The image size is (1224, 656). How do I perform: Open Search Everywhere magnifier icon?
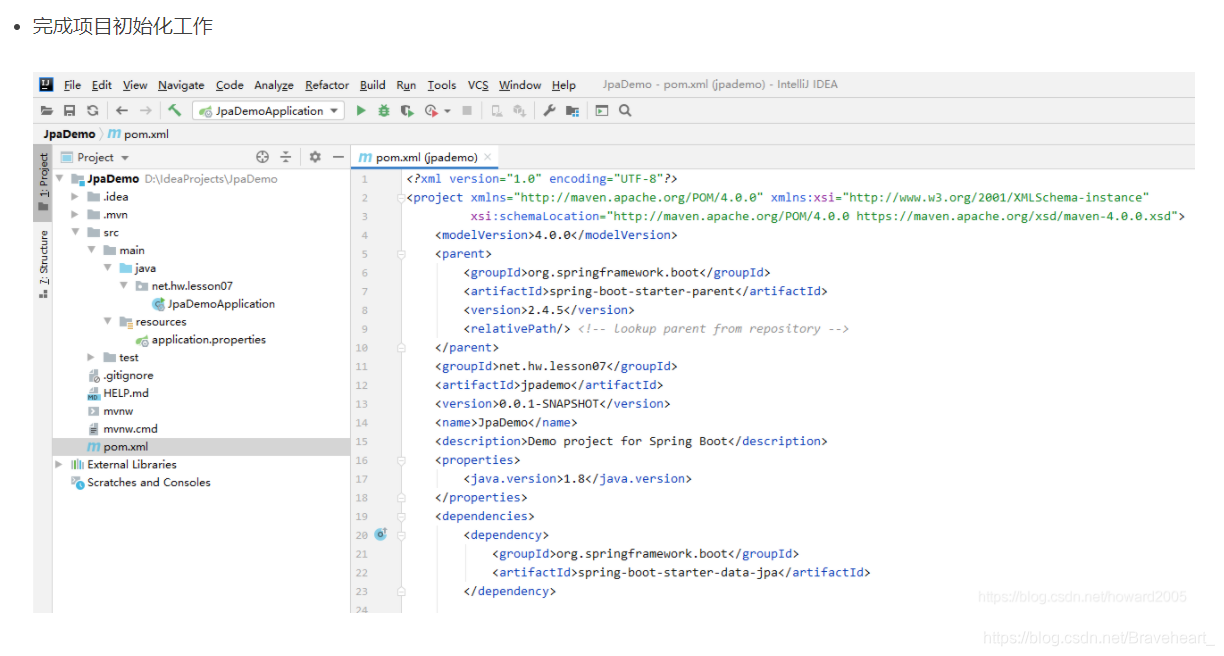(625, 111)
